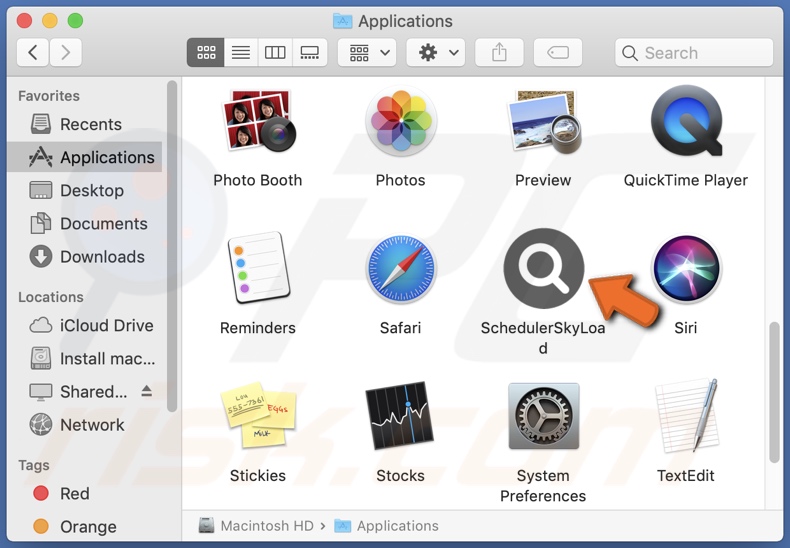
Task: Select the TextEdit app icon
Action: (x=686, y=415)
